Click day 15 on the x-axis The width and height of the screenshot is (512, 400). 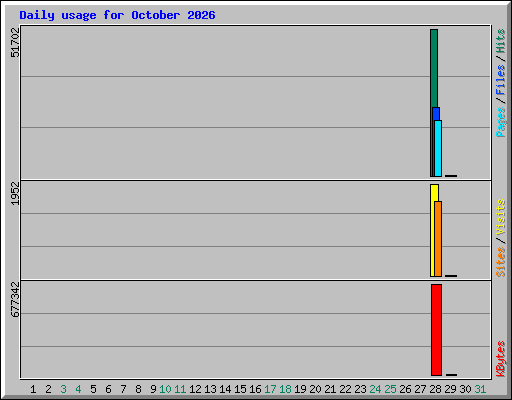(x=240, y=389)
